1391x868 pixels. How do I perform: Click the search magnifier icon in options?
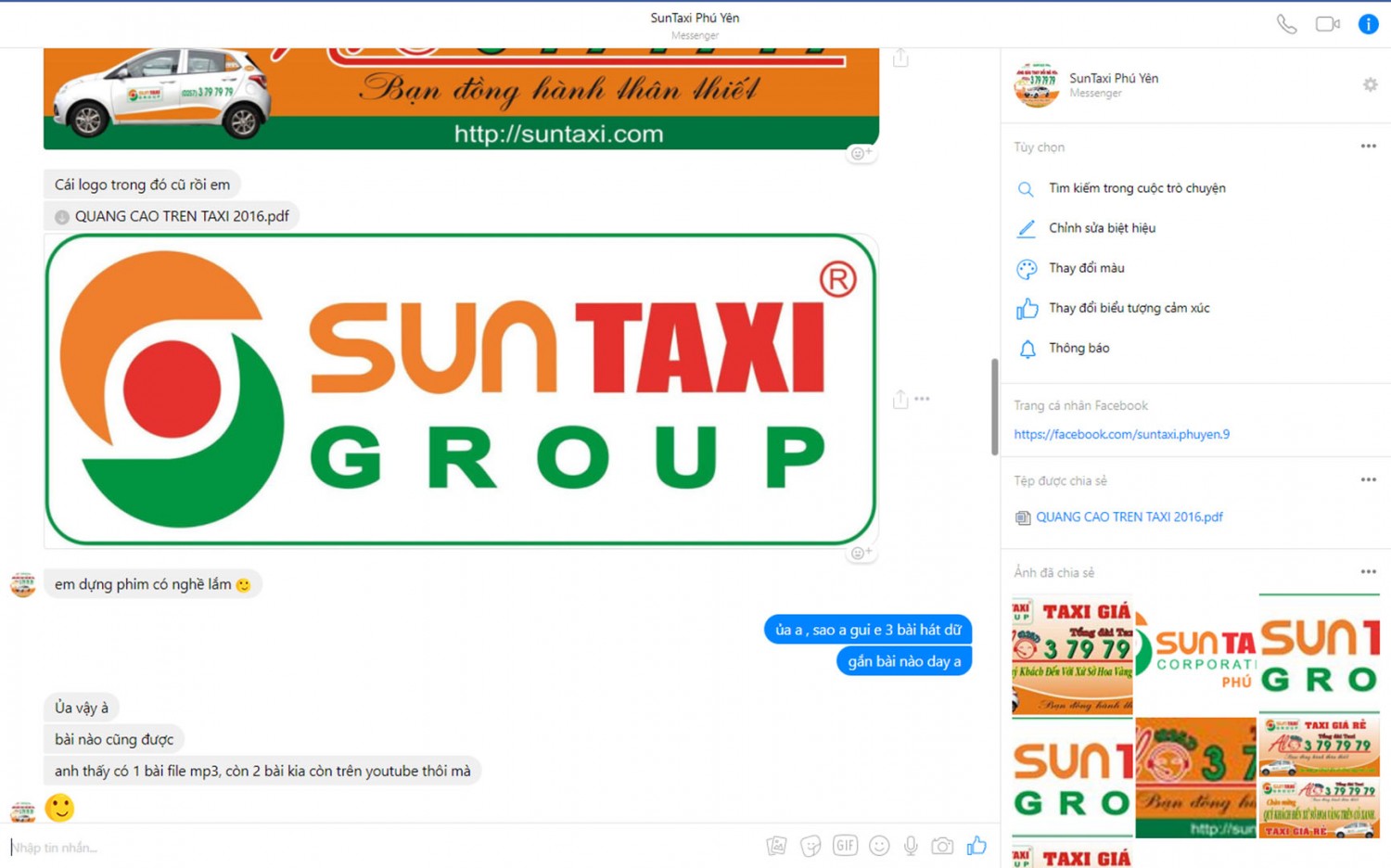[1026, 189]
